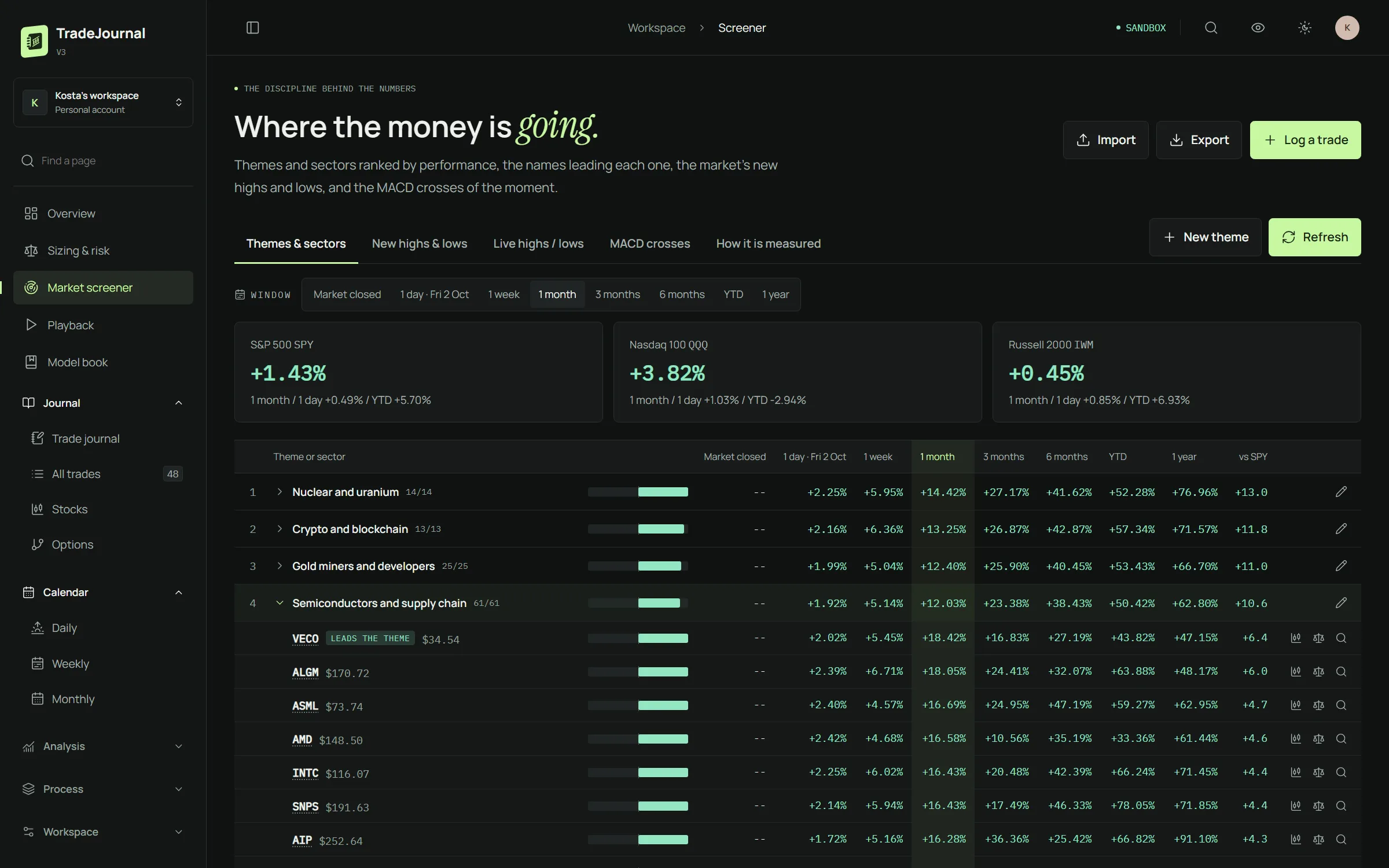The image size is (1389, 868).
Task: Click the New theme button
Action: 1205,237
